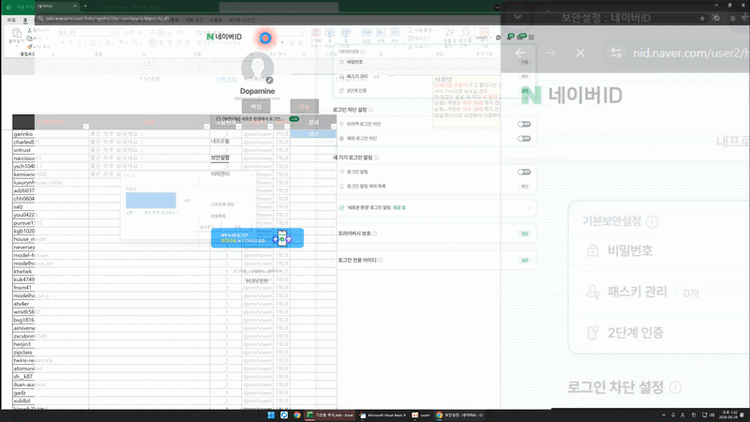Expand the 새로운 환경 로그인 알림 chevron
This screenshot has width=750, height=422.
tap(529, 208)
